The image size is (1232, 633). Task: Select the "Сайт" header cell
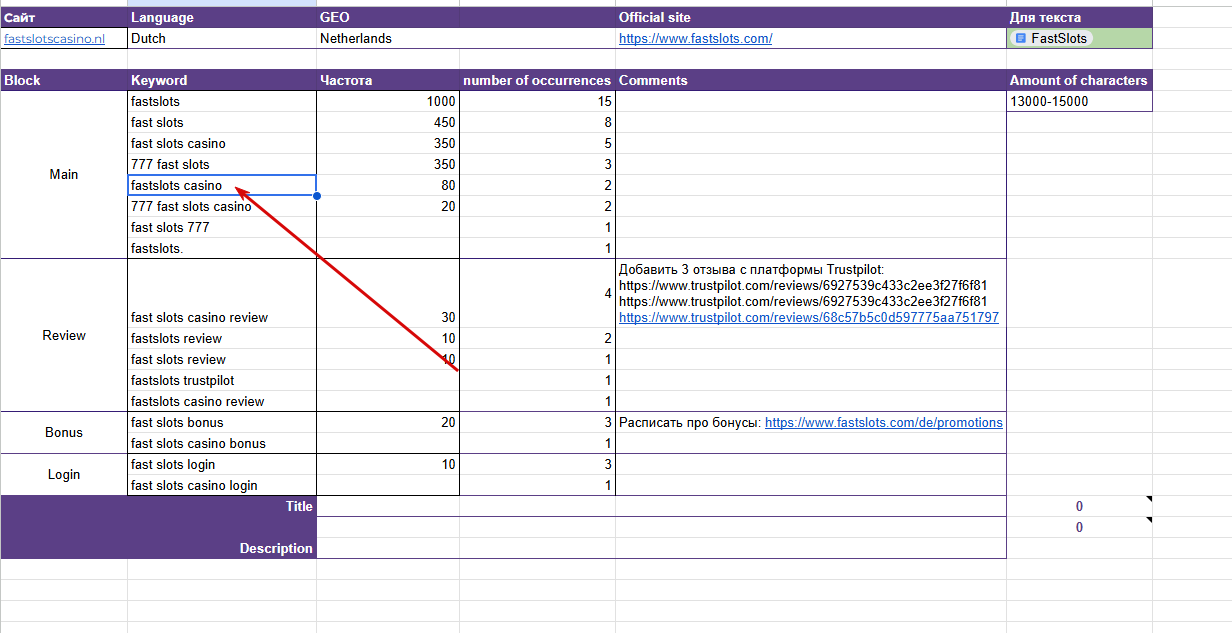point(64,18)
